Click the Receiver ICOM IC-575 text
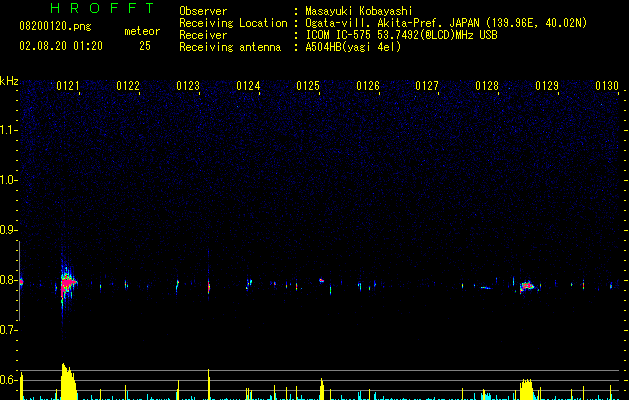This screenshot has width=629, height=400. pos(401,35)
